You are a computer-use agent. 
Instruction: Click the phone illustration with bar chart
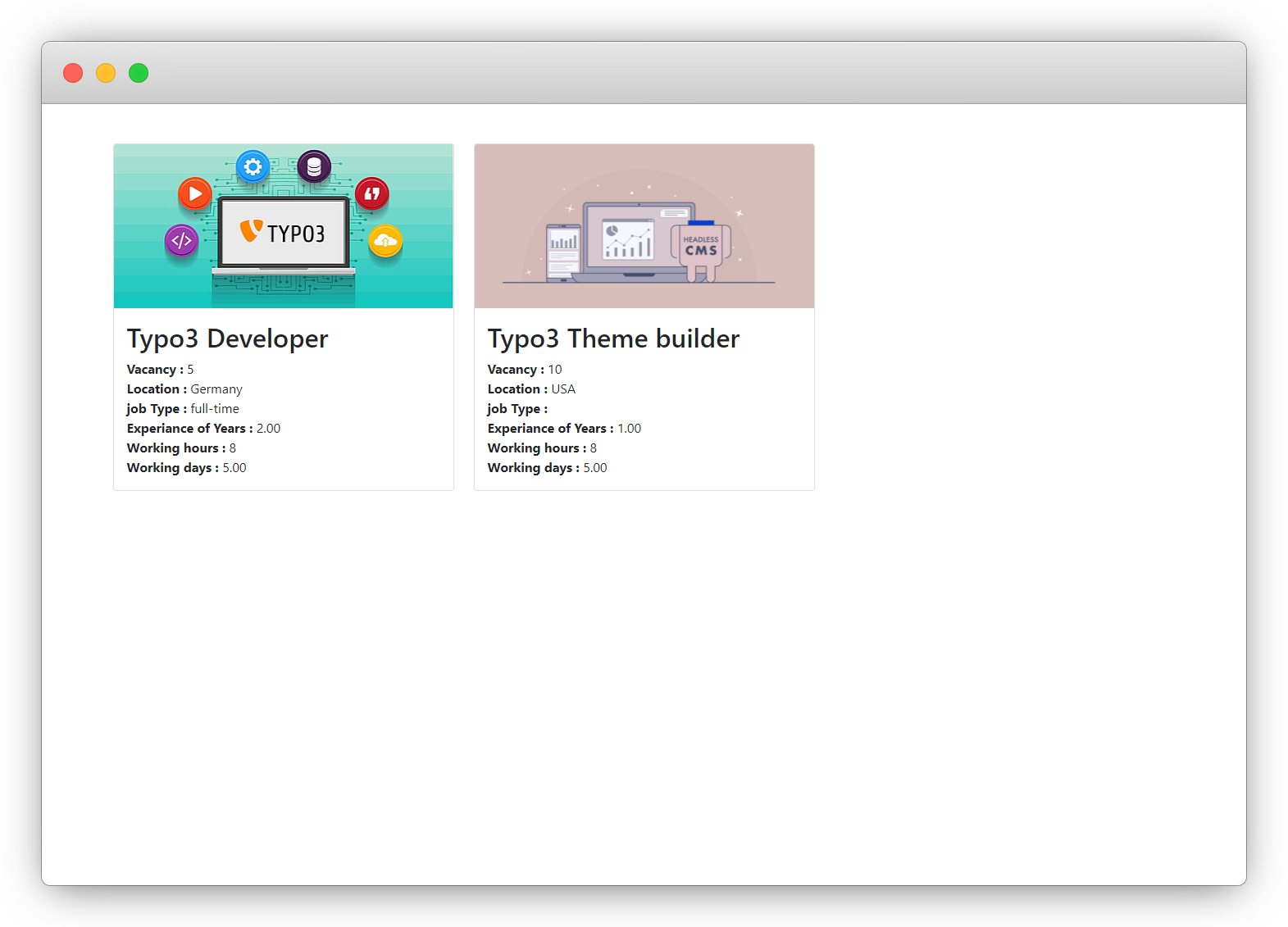(x=563, y=251)
